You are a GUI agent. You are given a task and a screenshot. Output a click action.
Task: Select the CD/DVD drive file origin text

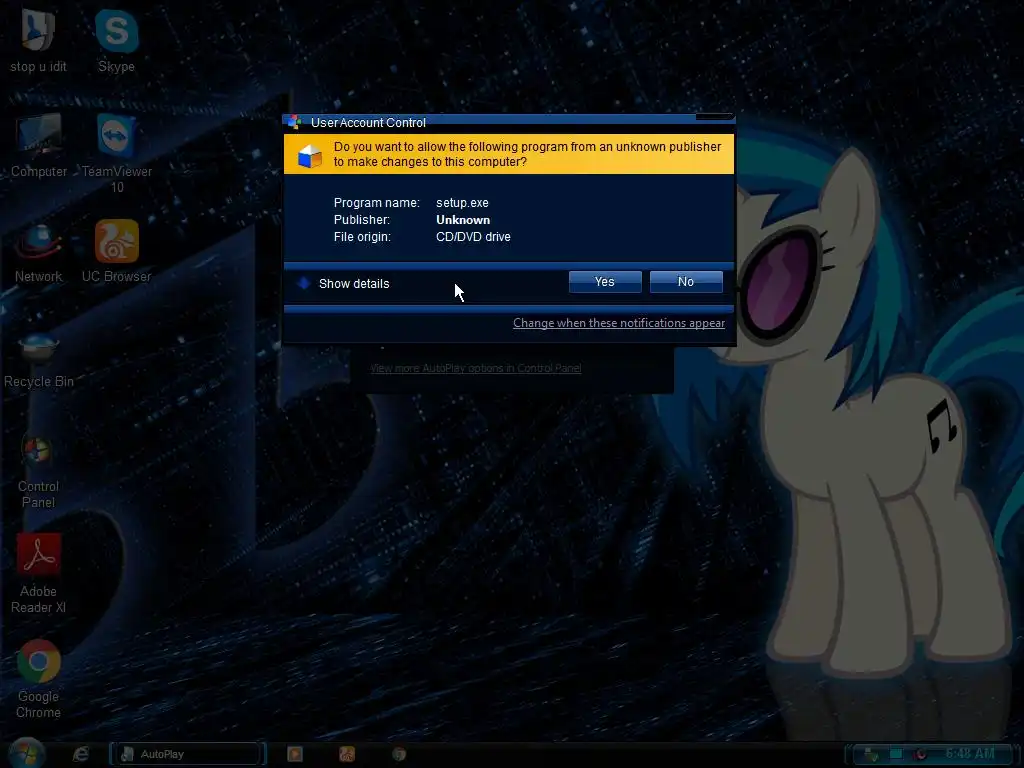[473, 236]
